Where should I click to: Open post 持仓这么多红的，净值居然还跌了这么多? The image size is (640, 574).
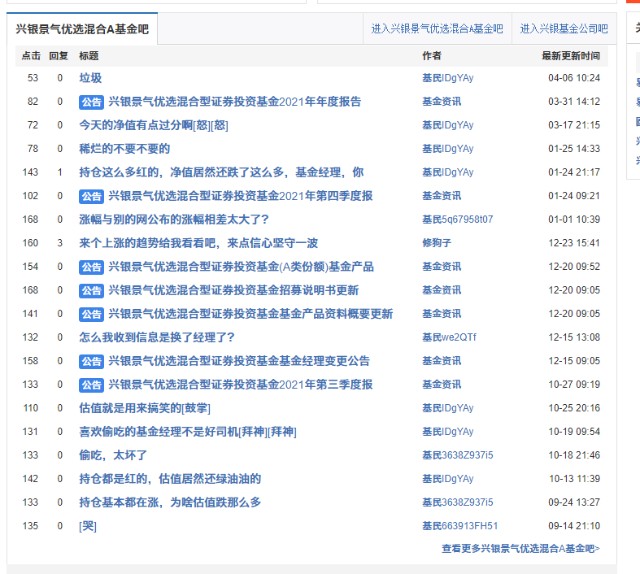click(x=221, y=172)
